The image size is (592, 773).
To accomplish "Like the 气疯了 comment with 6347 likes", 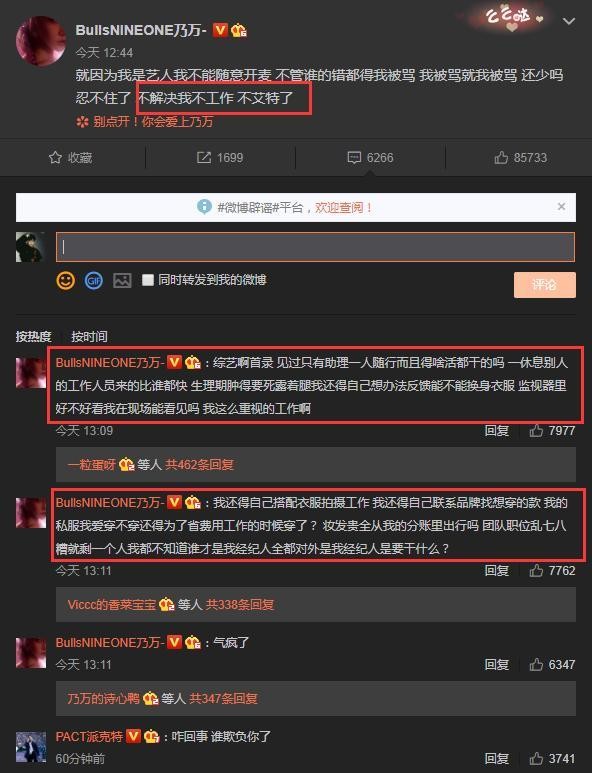I will (536, 665).
